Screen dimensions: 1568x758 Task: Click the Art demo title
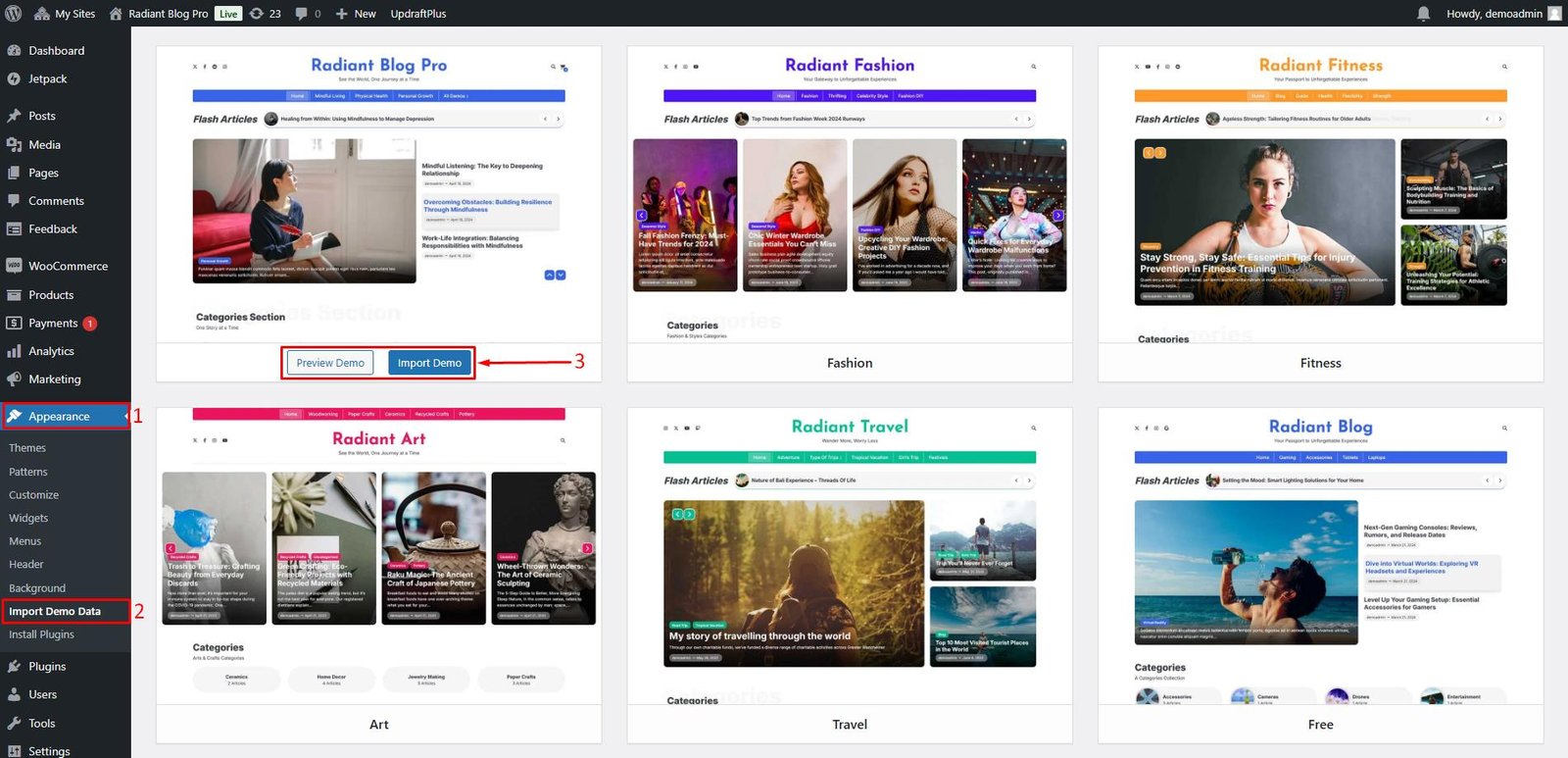coord(379,725)
